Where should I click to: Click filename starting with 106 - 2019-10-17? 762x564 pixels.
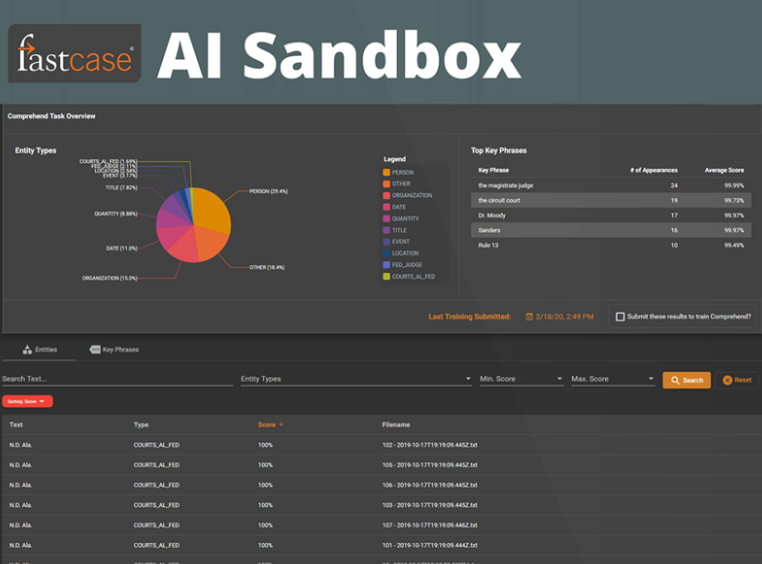point(430,485)
